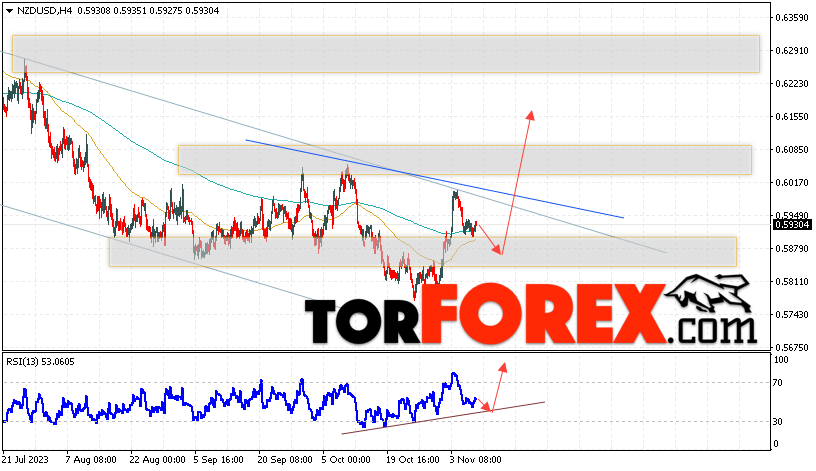Image resolution: width=816 pixels, height=471 pixels.
Task: Click the 0.62910 price axis label
Action: [792, 50]
